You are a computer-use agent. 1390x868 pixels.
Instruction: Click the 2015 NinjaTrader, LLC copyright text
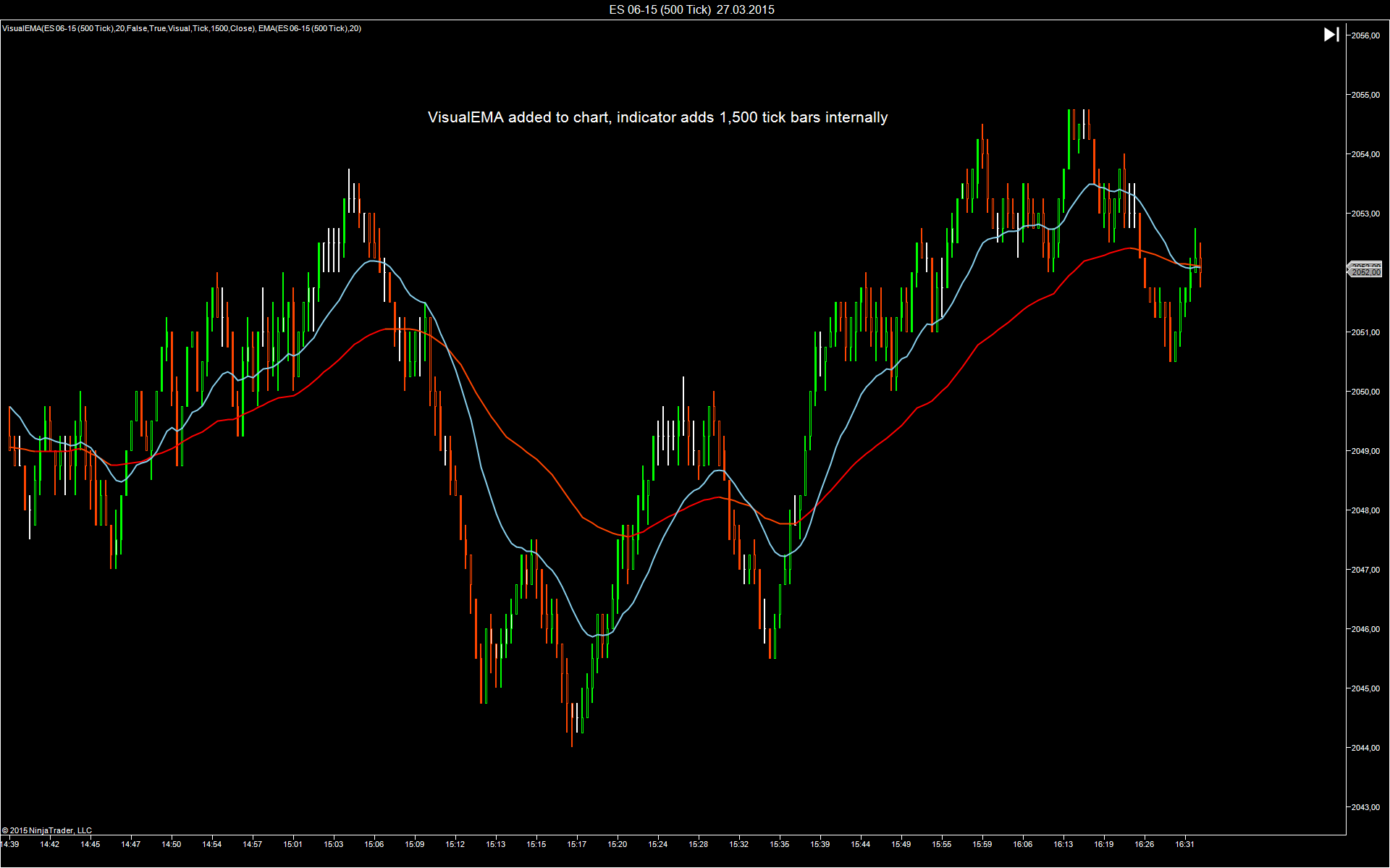click(x=47, y=830)
